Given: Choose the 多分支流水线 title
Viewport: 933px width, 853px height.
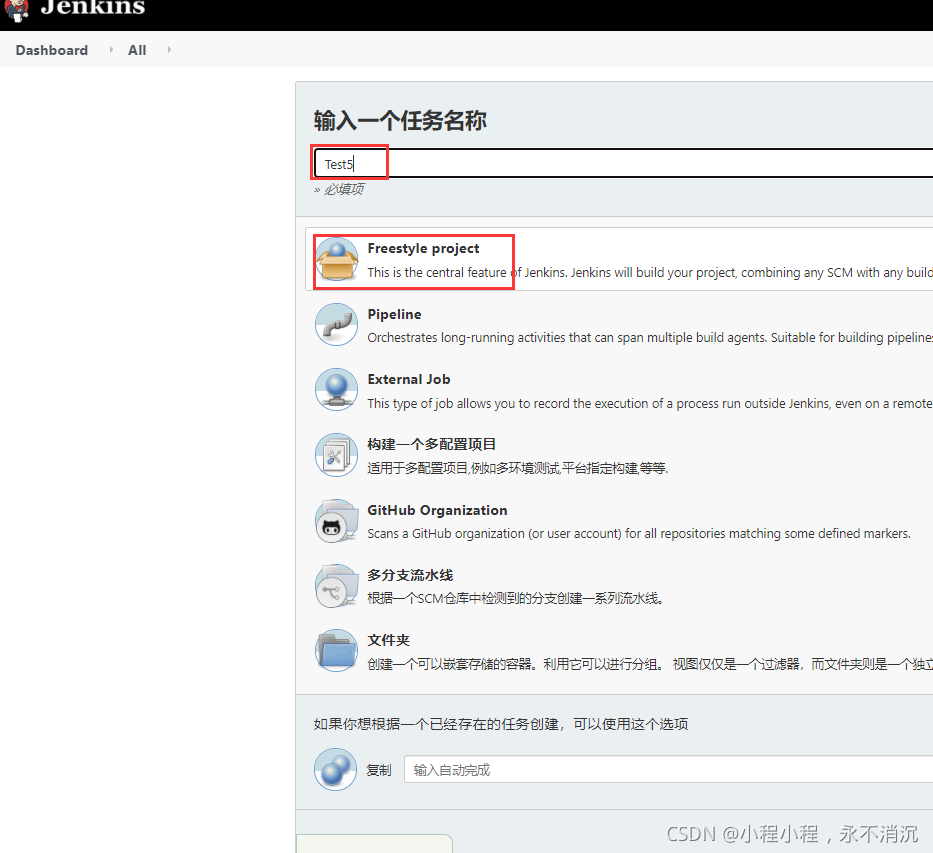Looking at the screenshot, I should [x=410, y=575].
